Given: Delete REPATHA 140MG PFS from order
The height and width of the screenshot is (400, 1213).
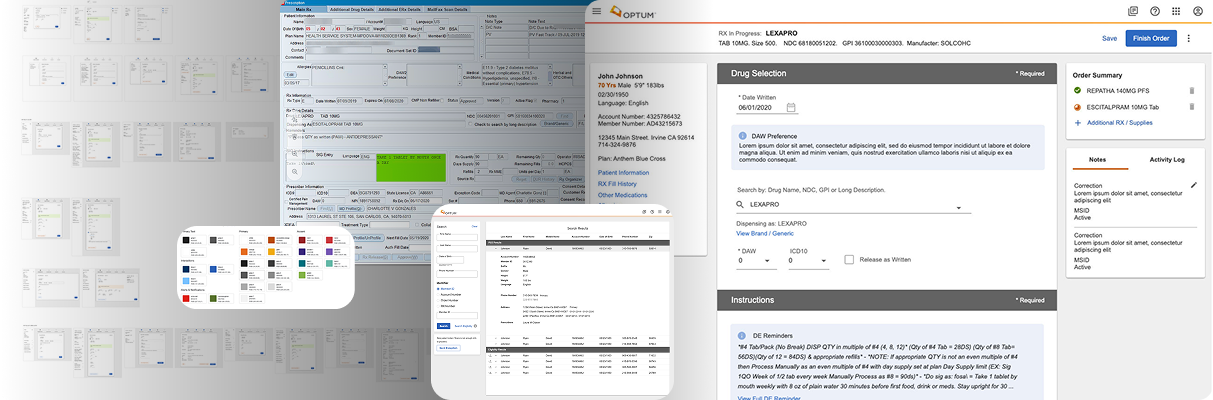Looking at the screenshot, I should click(1191, 91).
